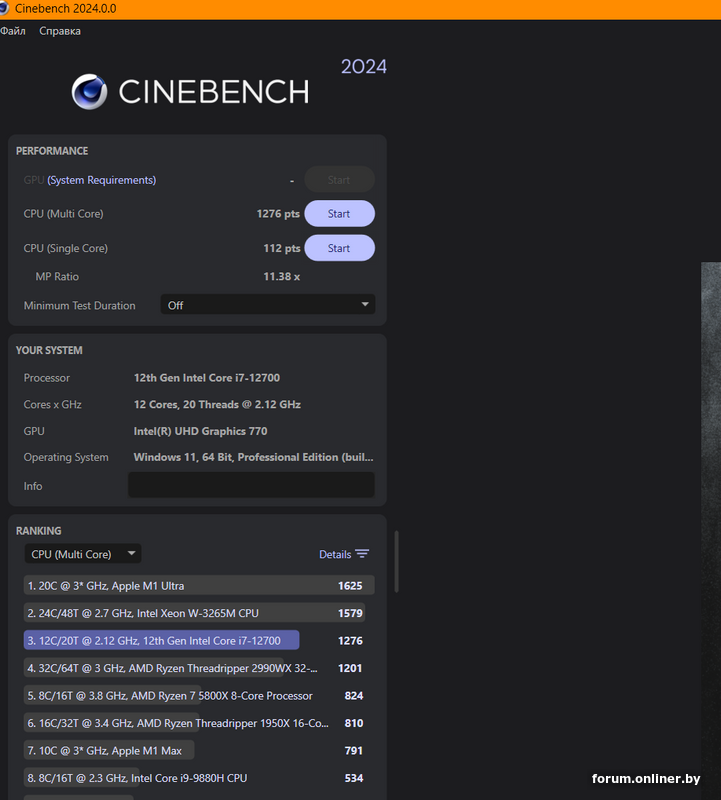Screen dimensions: 721x800
Task: Click the Cinebench logo sphere icon
Action: (x=89, y=92)
